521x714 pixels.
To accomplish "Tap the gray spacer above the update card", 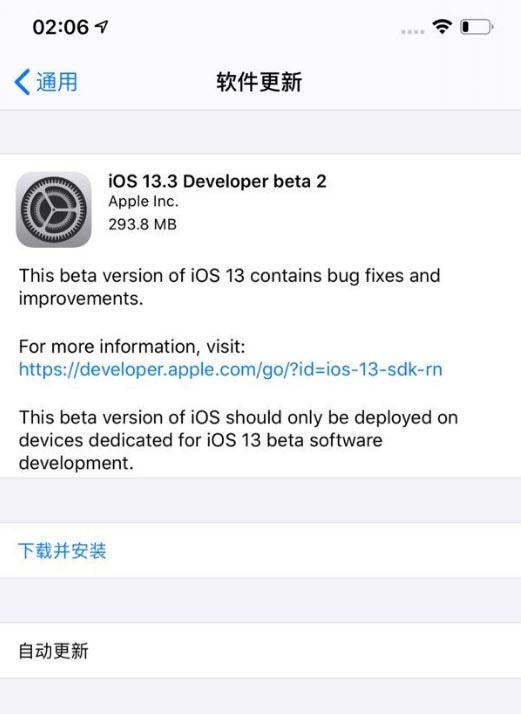I will (x=260, y=132).
